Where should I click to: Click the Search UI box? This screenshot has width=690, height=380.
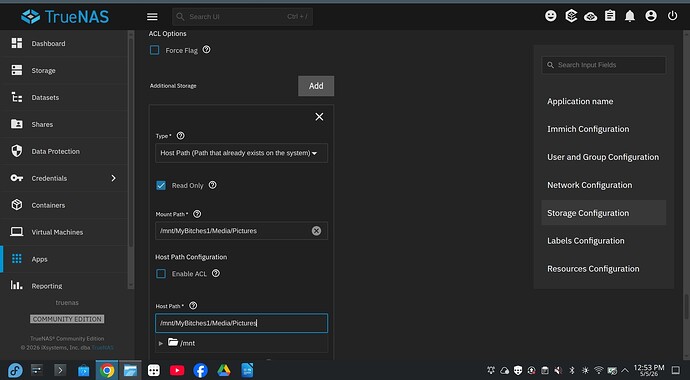[242, 17]
